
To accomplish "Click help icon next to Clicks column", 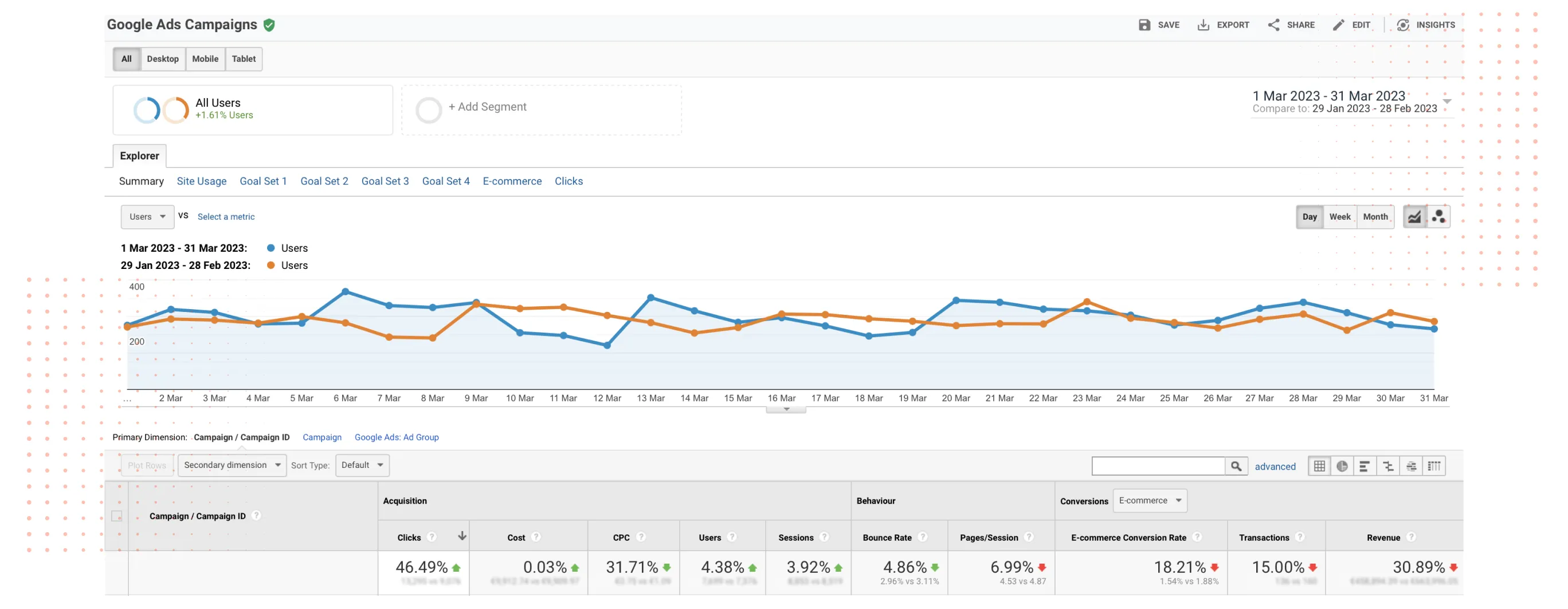I will [432, 537].
